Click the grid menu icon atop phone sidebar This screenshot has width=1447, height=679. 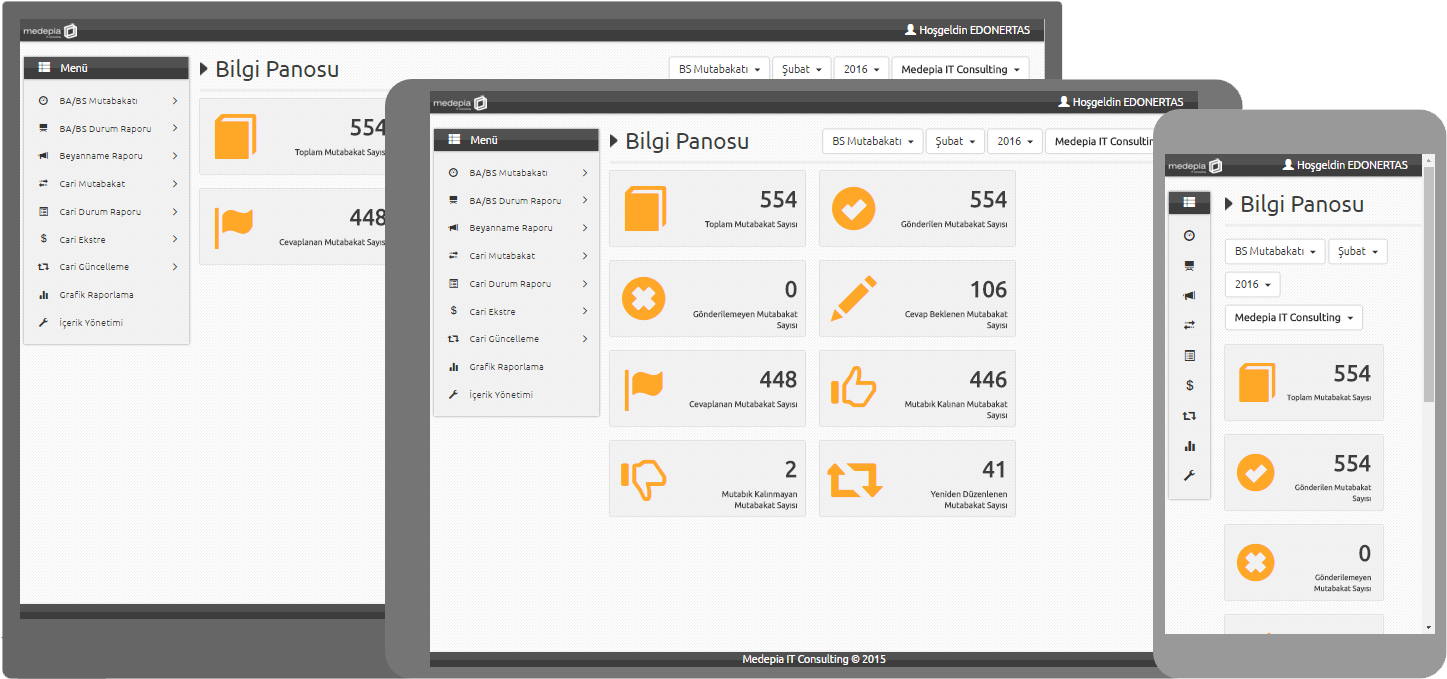[1189, 202]
